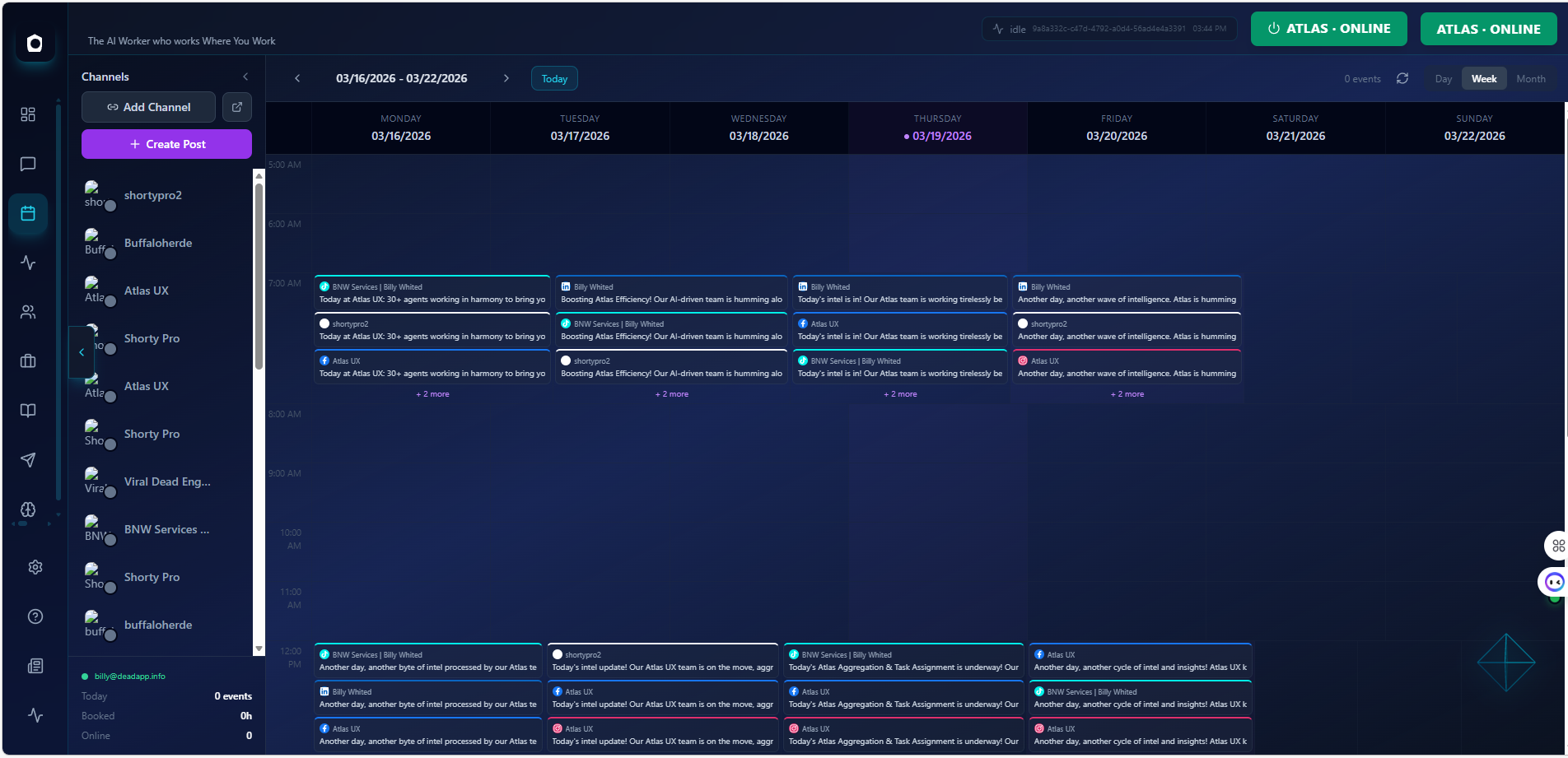
Task: Open the AI brain icon in sidebar
Action: click(28, 509)
